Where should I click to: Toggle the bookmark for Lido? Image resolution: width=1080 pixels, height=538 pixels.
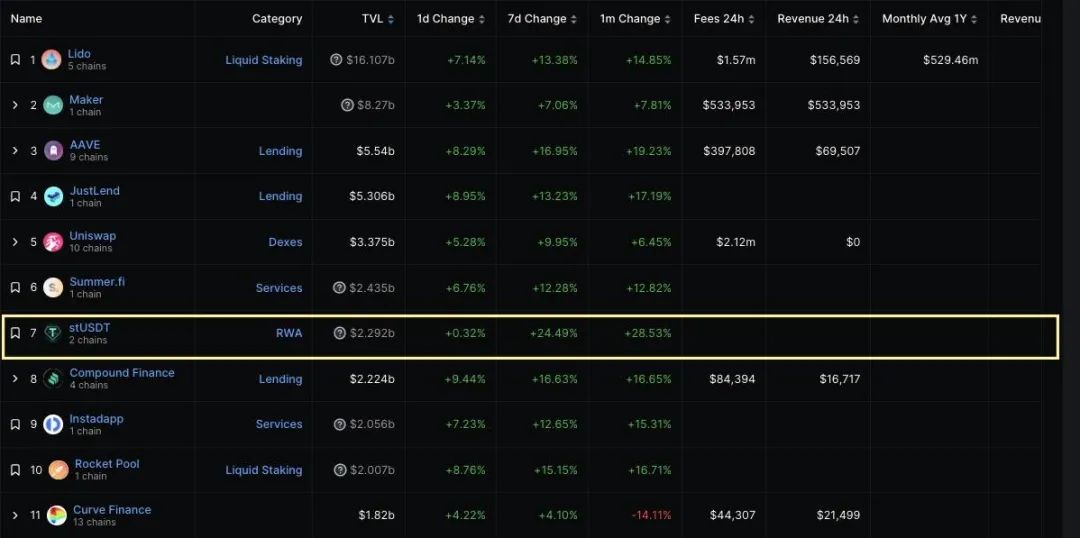[15, 60]
